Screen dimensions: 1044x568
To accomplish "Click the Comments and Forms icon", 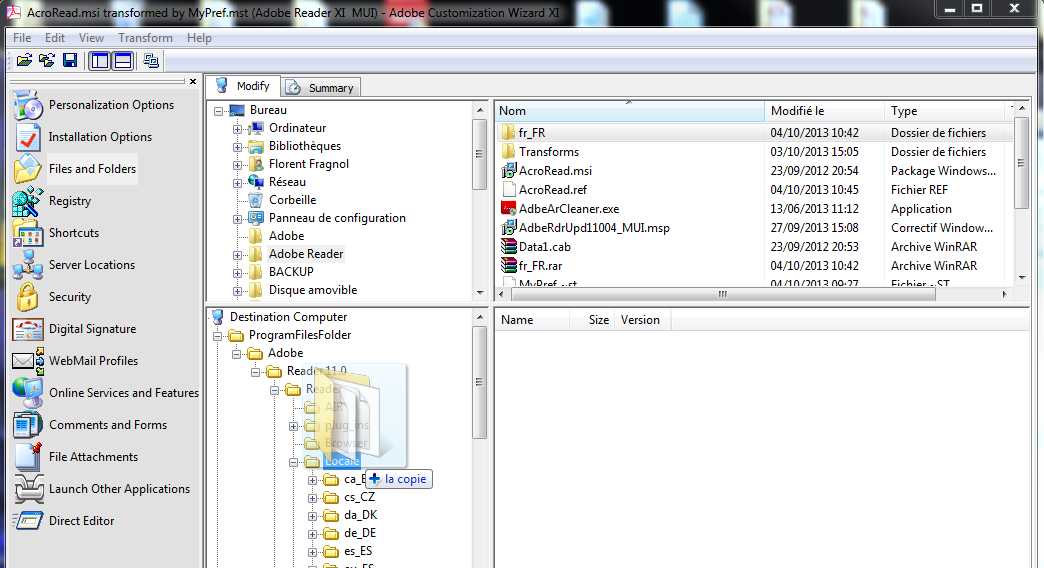I will [27, 425].
